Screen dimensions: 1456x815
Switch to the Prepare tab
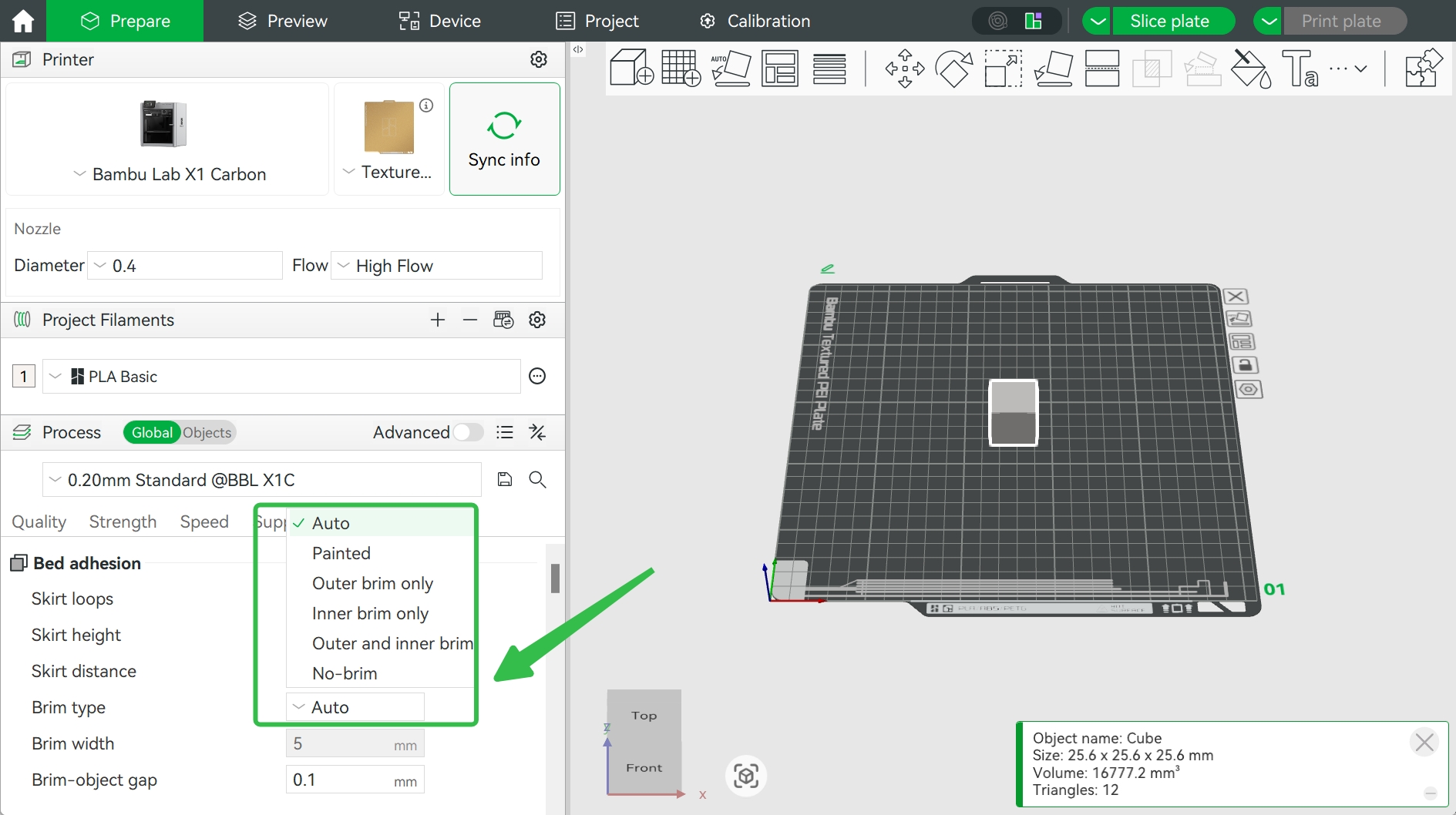pos(125,21)
